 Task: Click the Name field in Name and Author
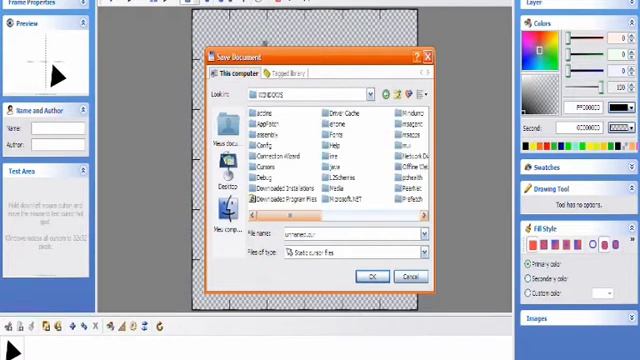pos(58,128)
